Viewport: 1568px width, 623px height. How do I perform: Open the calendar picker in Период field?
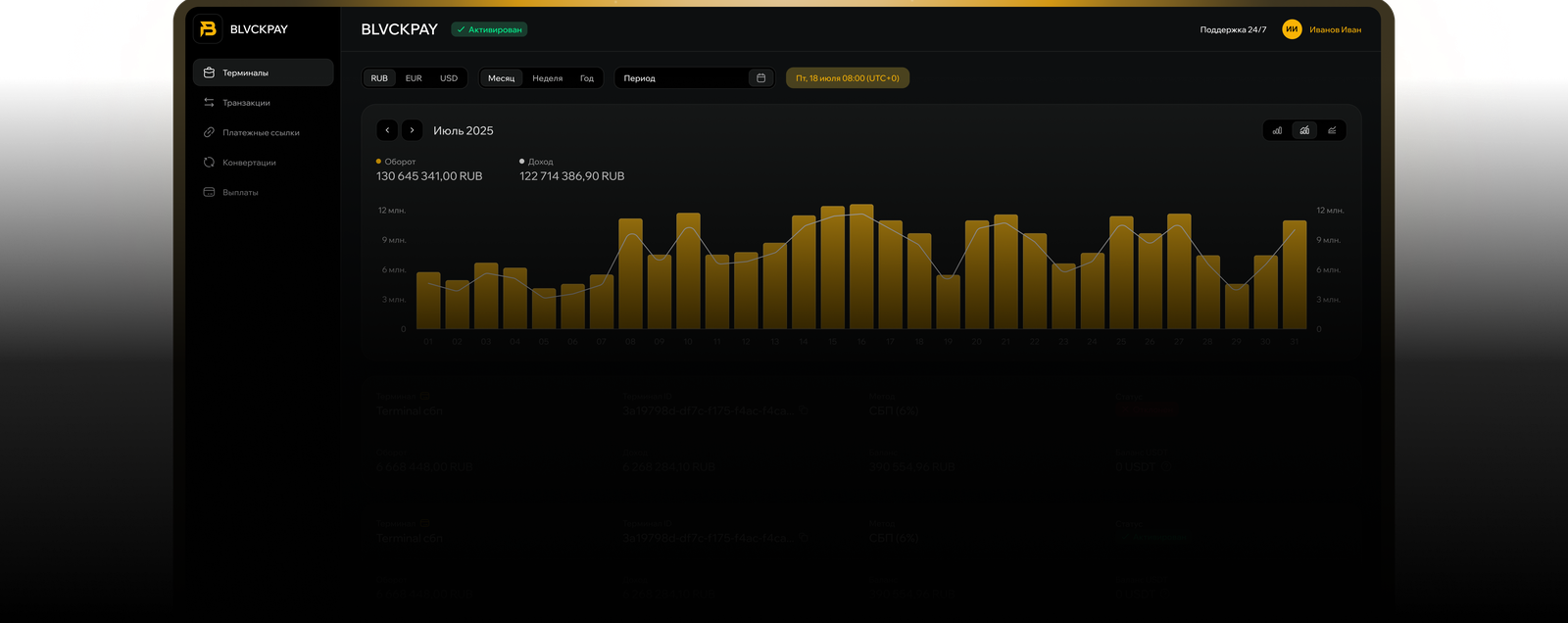point(760,78)
